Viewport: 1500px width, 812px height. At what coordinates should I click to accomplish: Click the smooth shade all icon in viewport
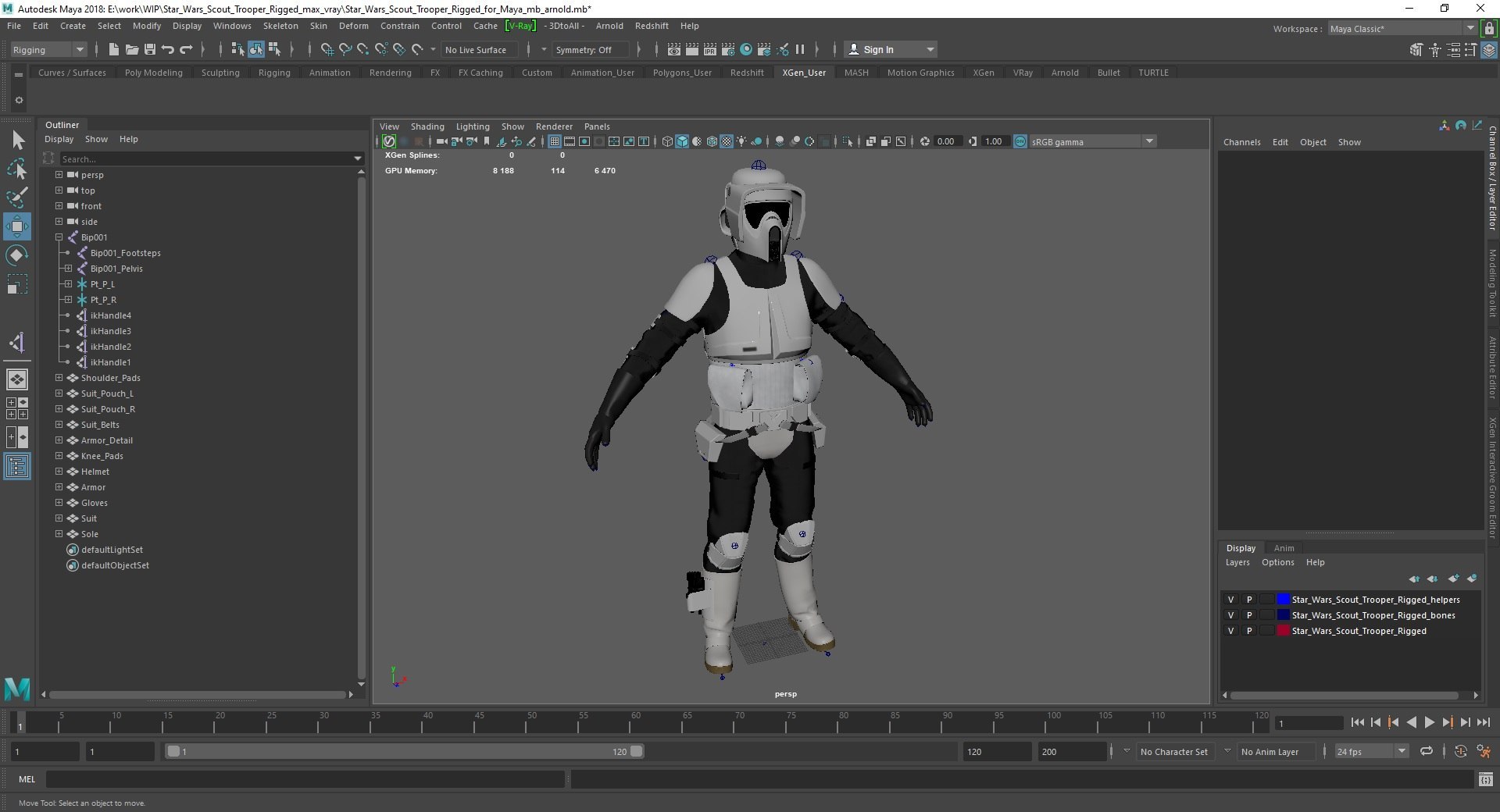(682, 141)
